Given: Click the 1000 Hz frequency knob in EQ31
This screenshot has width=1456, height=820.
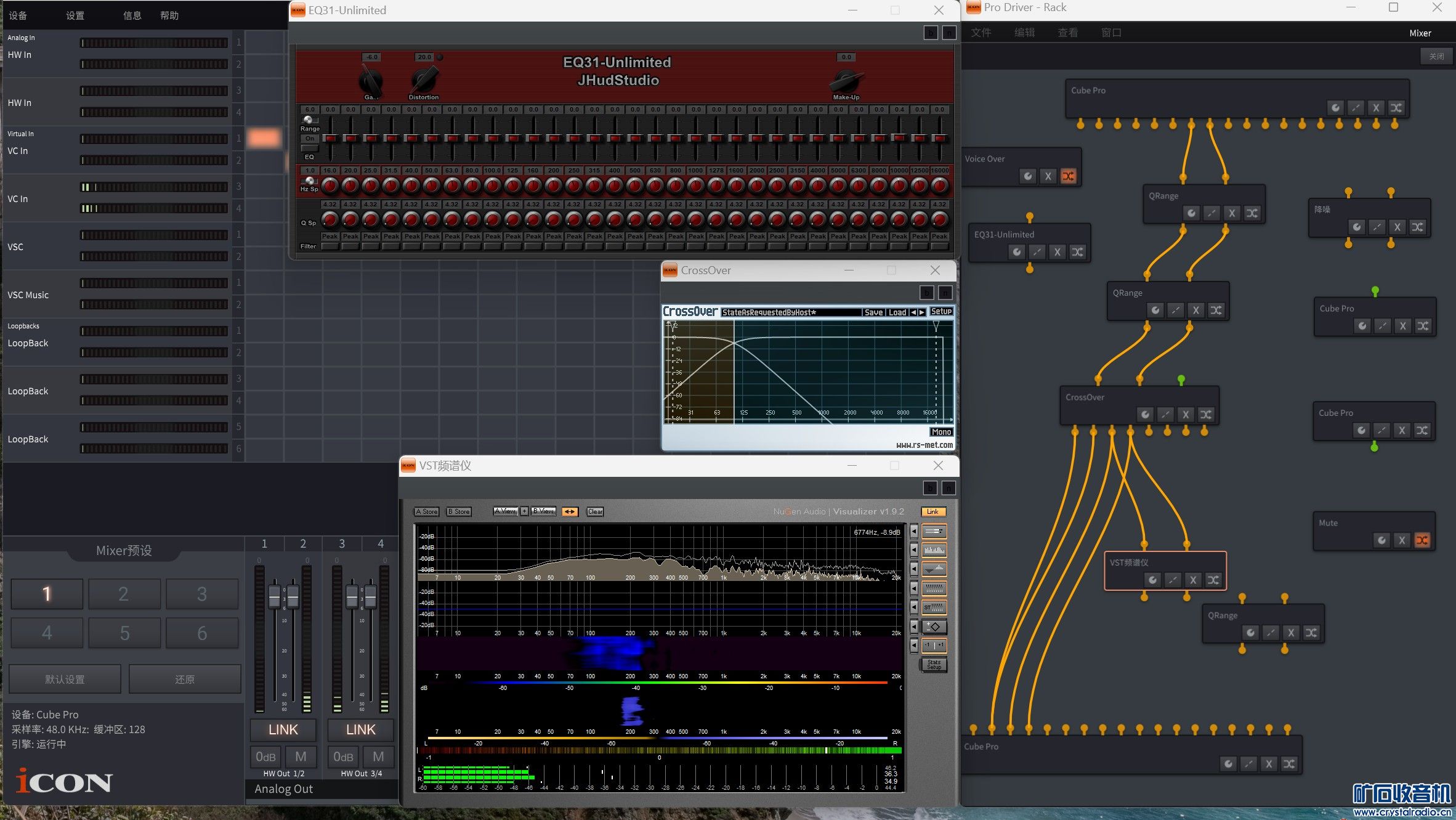Looking at the screenshot, I should point(695,185).
